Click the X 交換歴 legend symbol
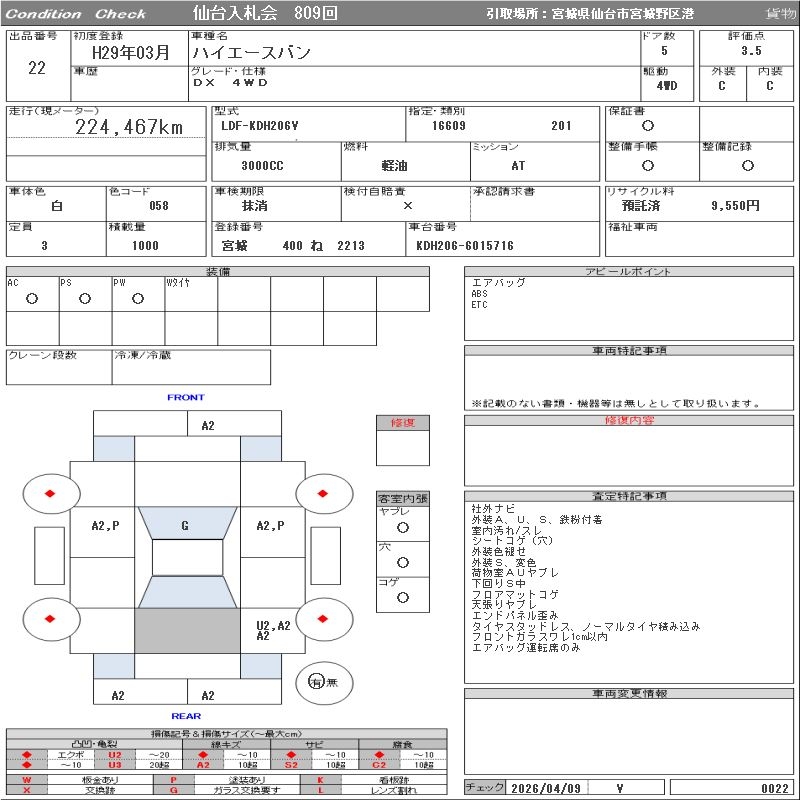 pos(27,790)
